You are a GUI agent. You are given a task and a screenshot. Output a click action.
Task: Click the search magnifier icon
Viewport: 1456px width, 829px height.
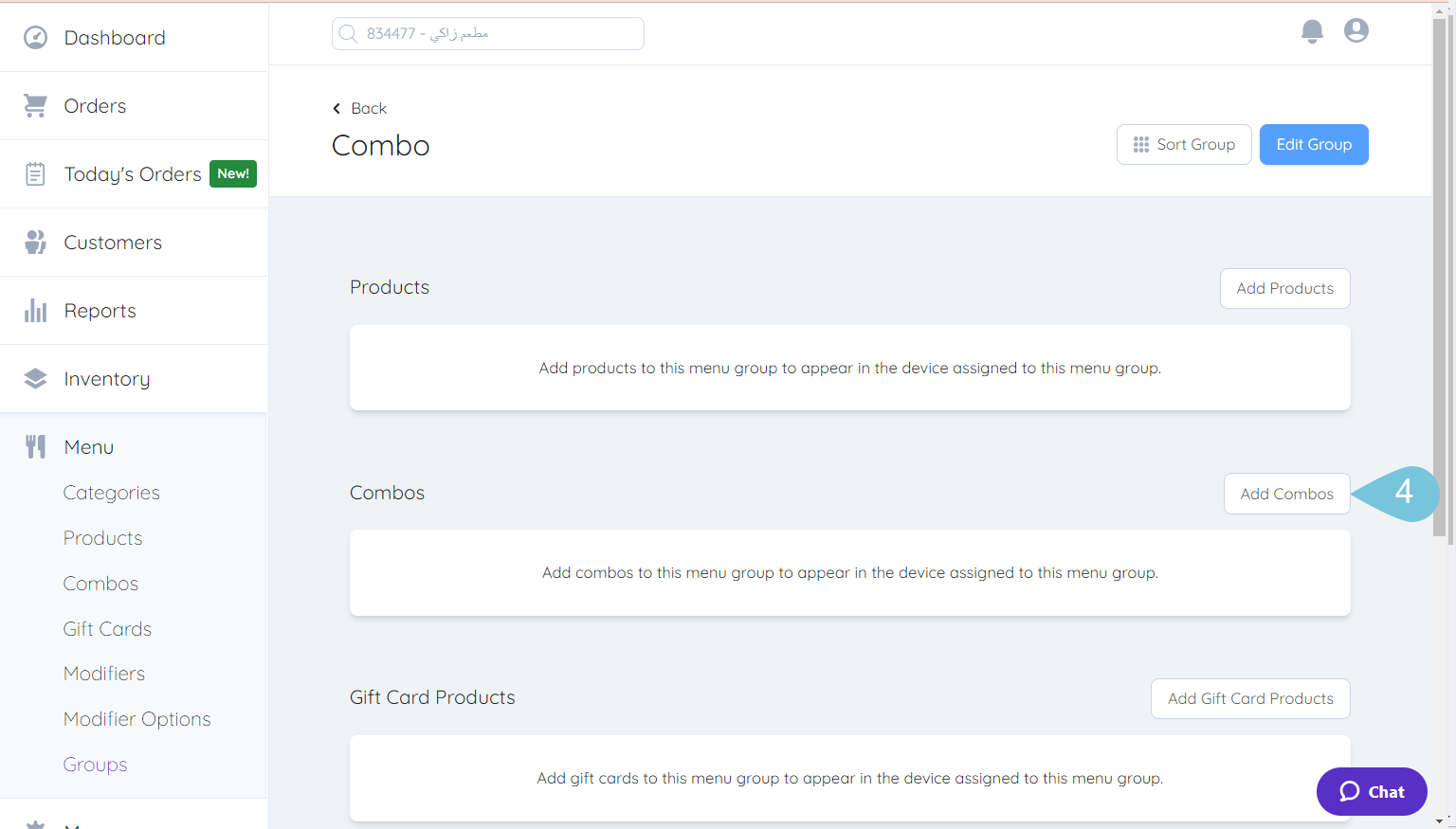(347, 33)
